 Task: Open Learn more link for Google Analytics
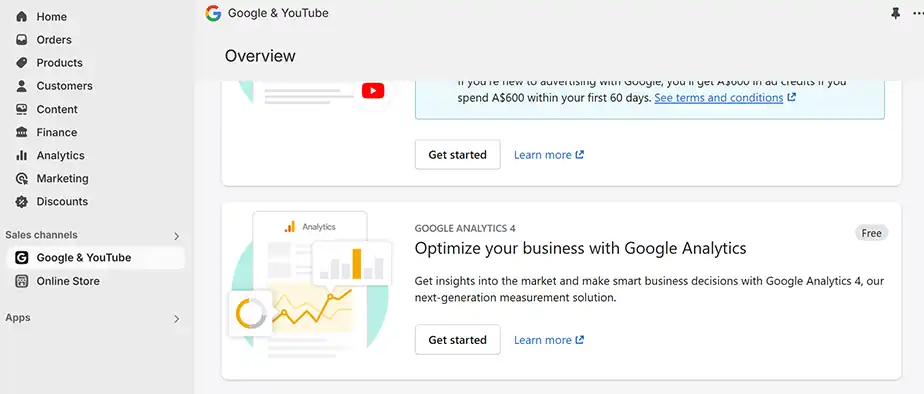pyautogui.click(x=549, y=340)
